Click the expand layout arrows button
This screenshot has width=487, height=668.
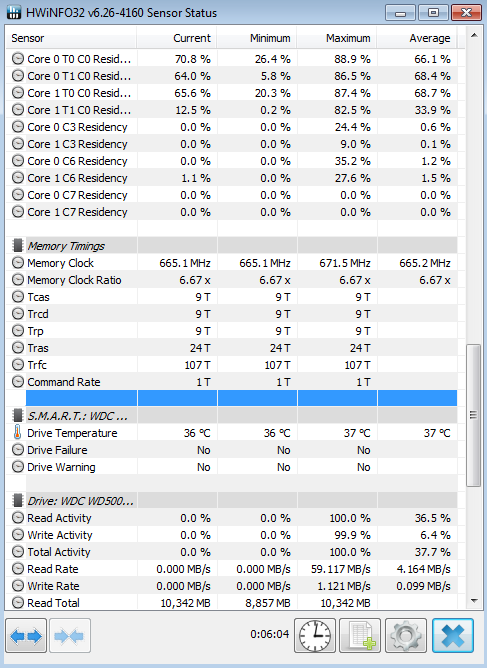click(26, 635)
